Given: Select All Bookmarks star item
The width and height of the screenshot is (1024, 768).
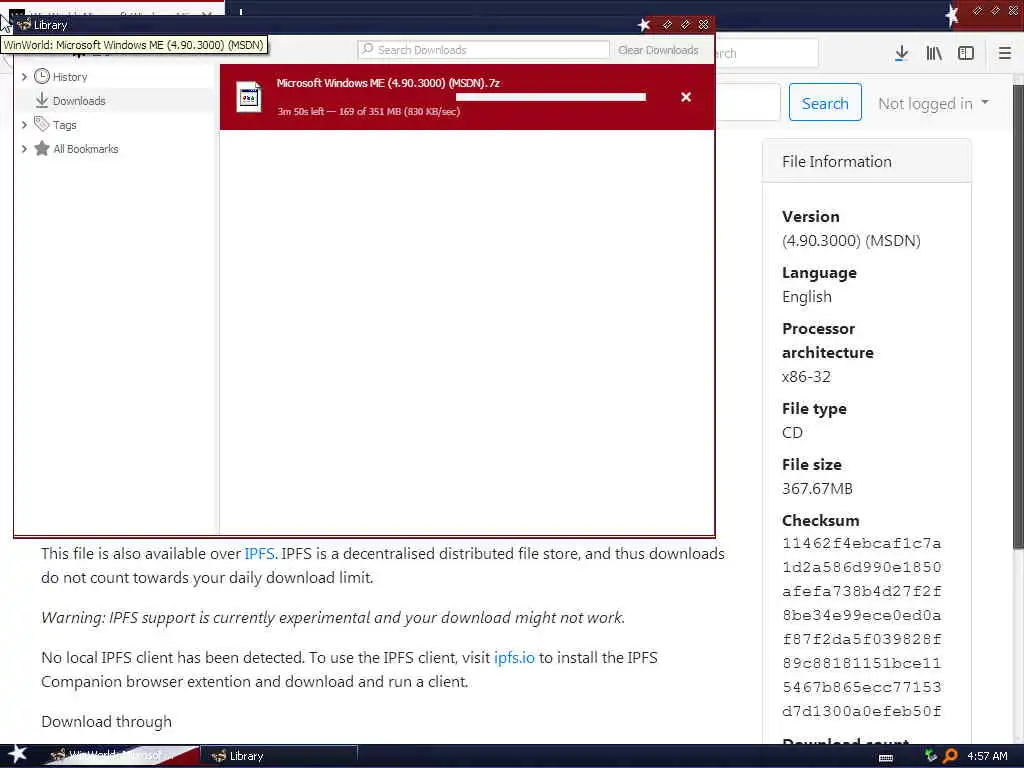Looking at the screenshot, I should point(85,149).
